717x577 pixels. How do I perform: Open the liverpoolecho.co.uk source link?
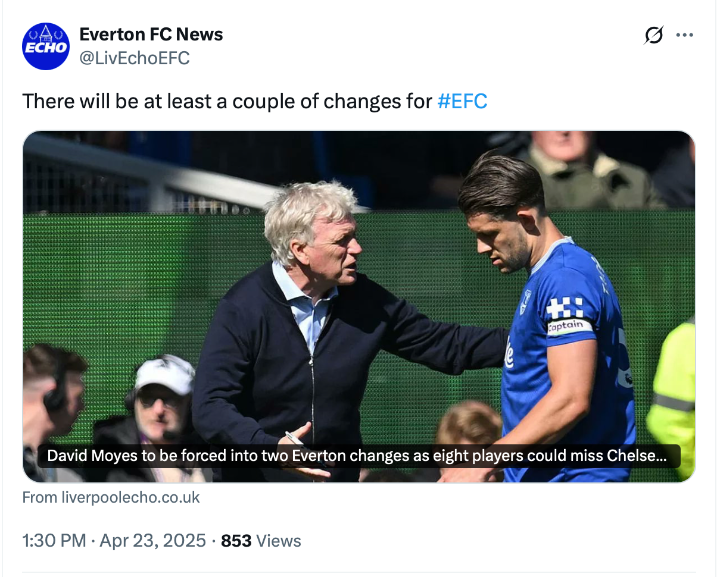111,497
